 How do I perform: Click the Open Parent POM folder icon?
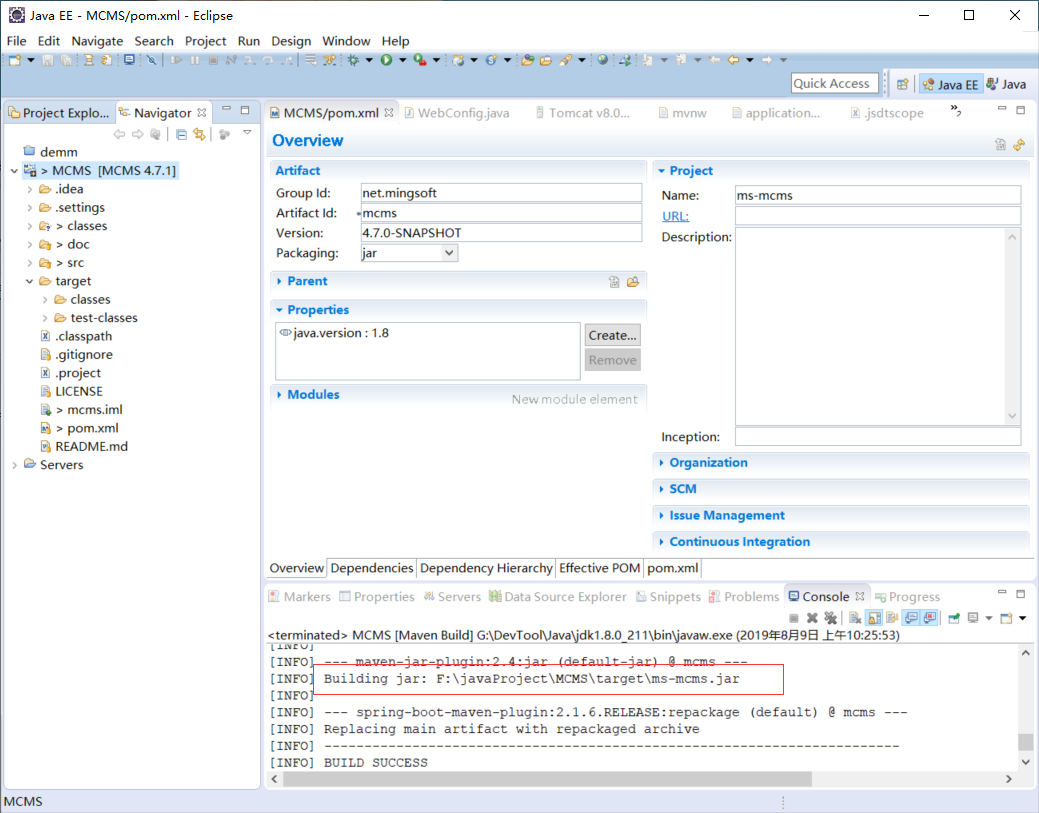pos(633,282)
